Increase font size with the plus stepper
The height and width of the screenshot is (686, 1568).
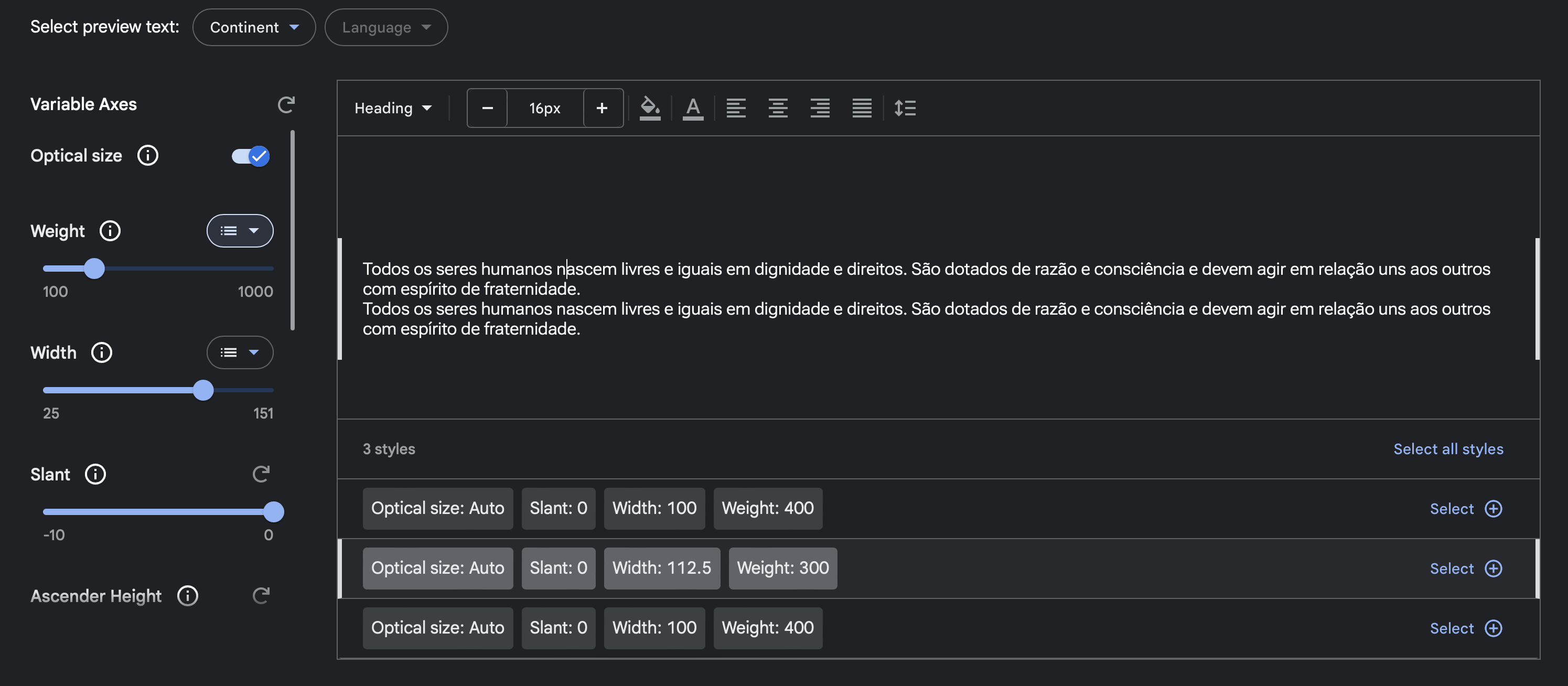click(602, 108)
